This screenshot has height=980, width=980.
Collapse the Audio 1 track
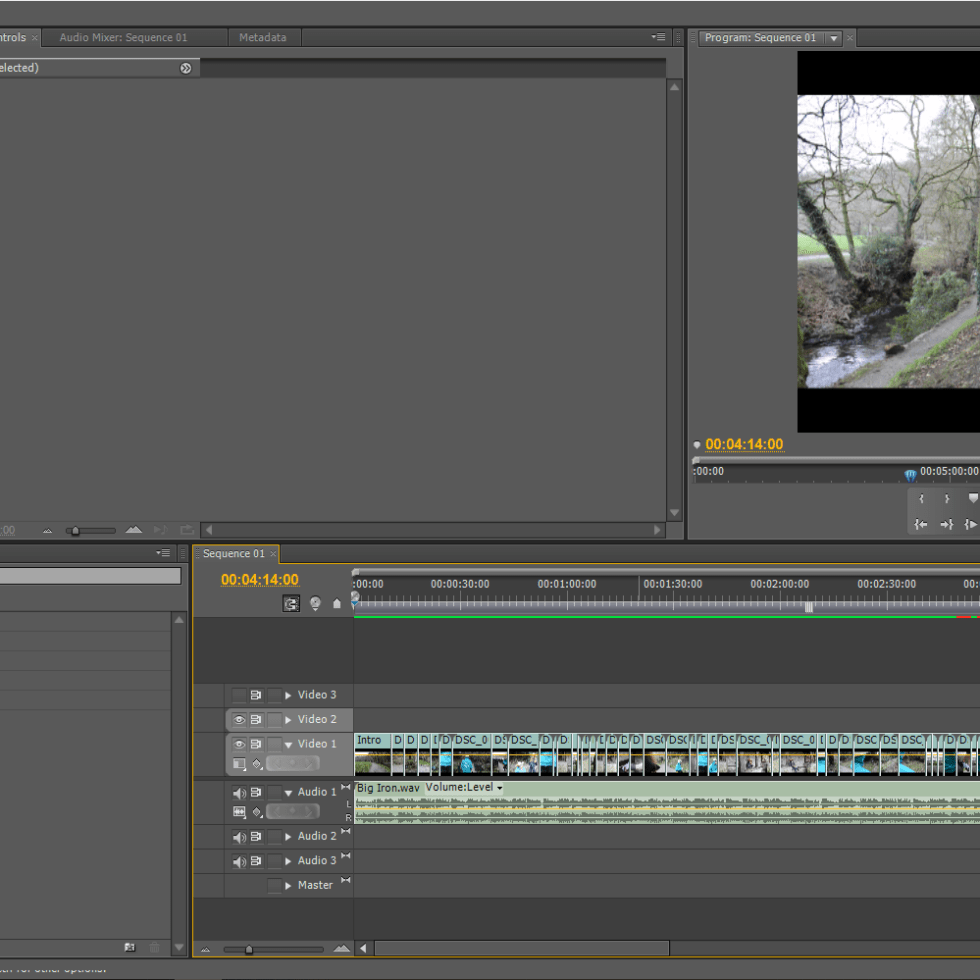tap(288, 792)
